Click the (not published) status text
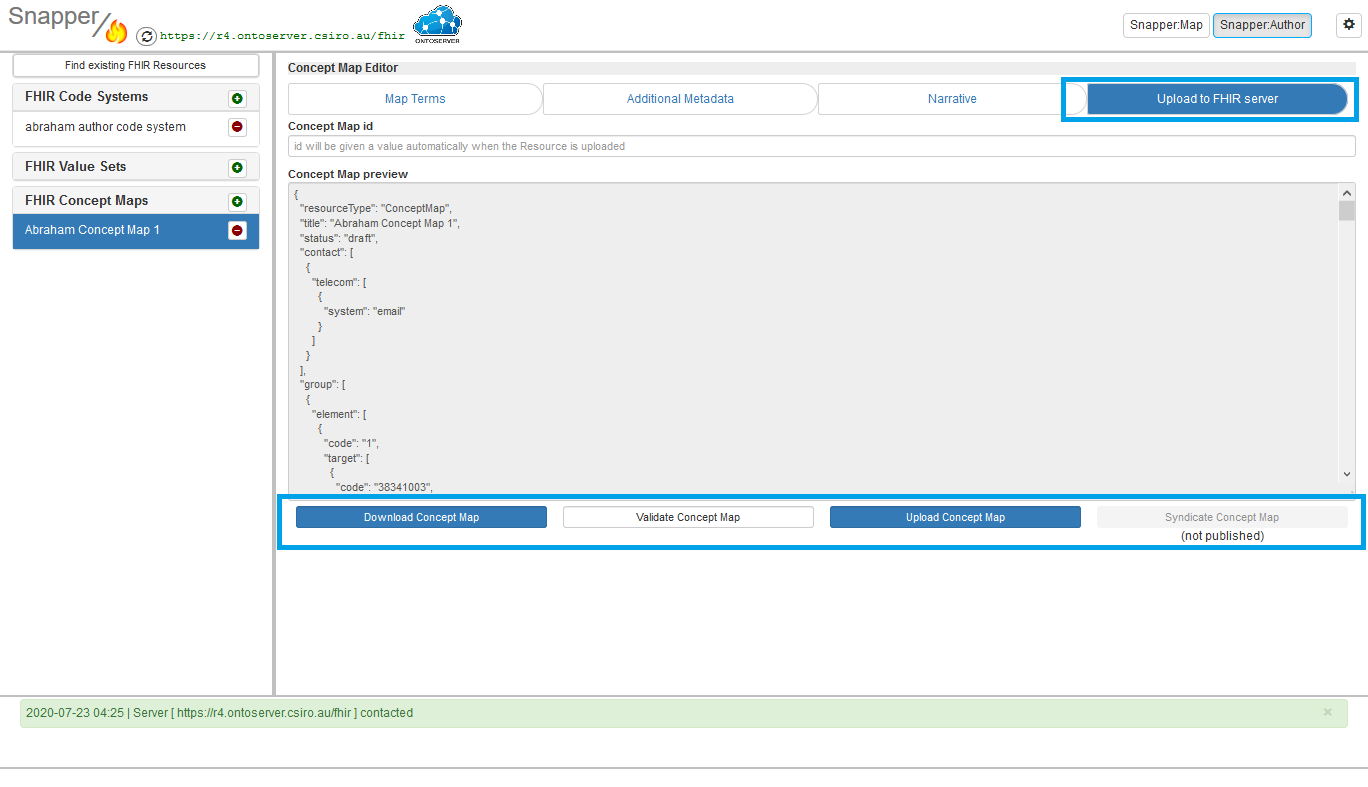 click(1222, 536)
